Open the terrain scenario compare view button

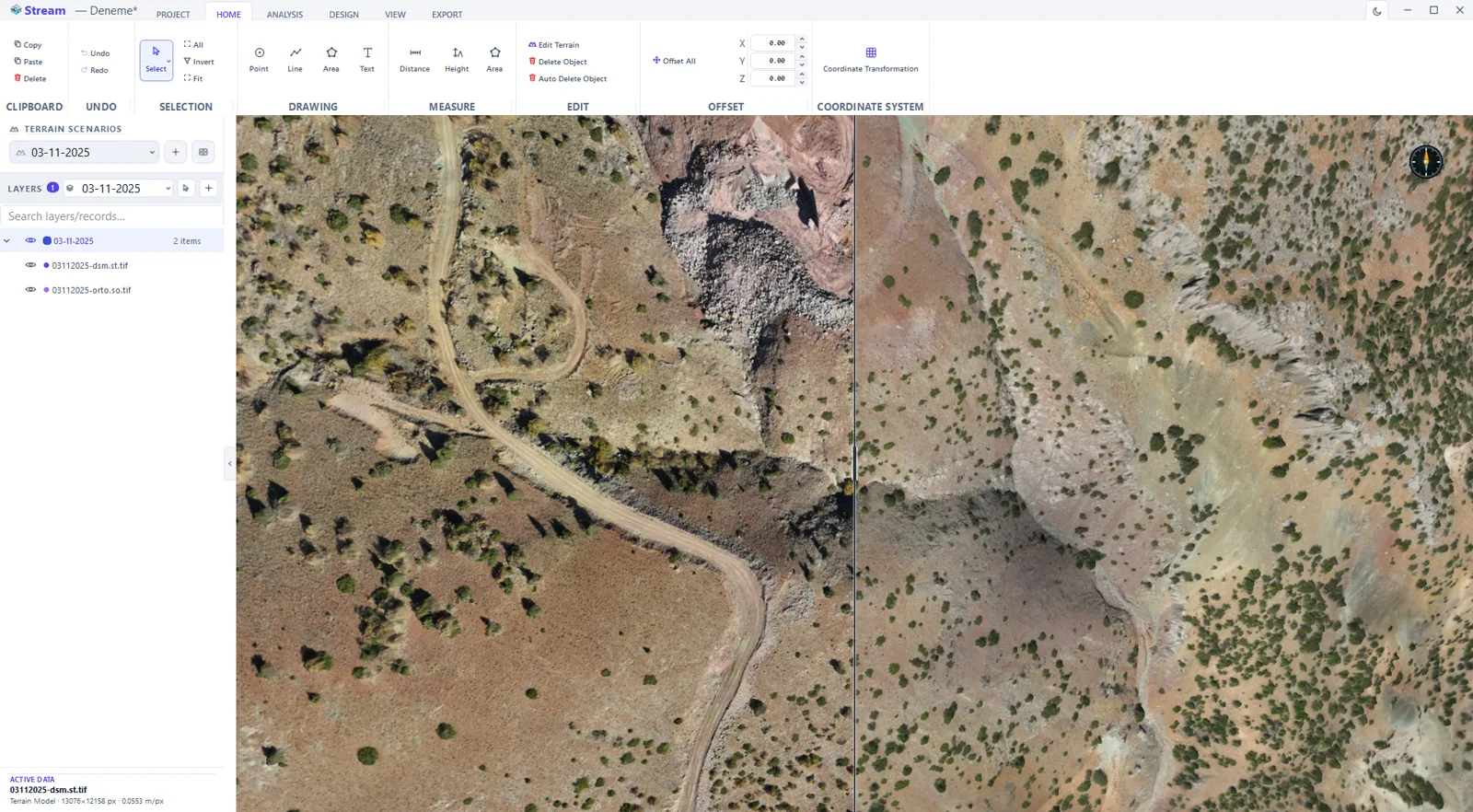(203, 152)
